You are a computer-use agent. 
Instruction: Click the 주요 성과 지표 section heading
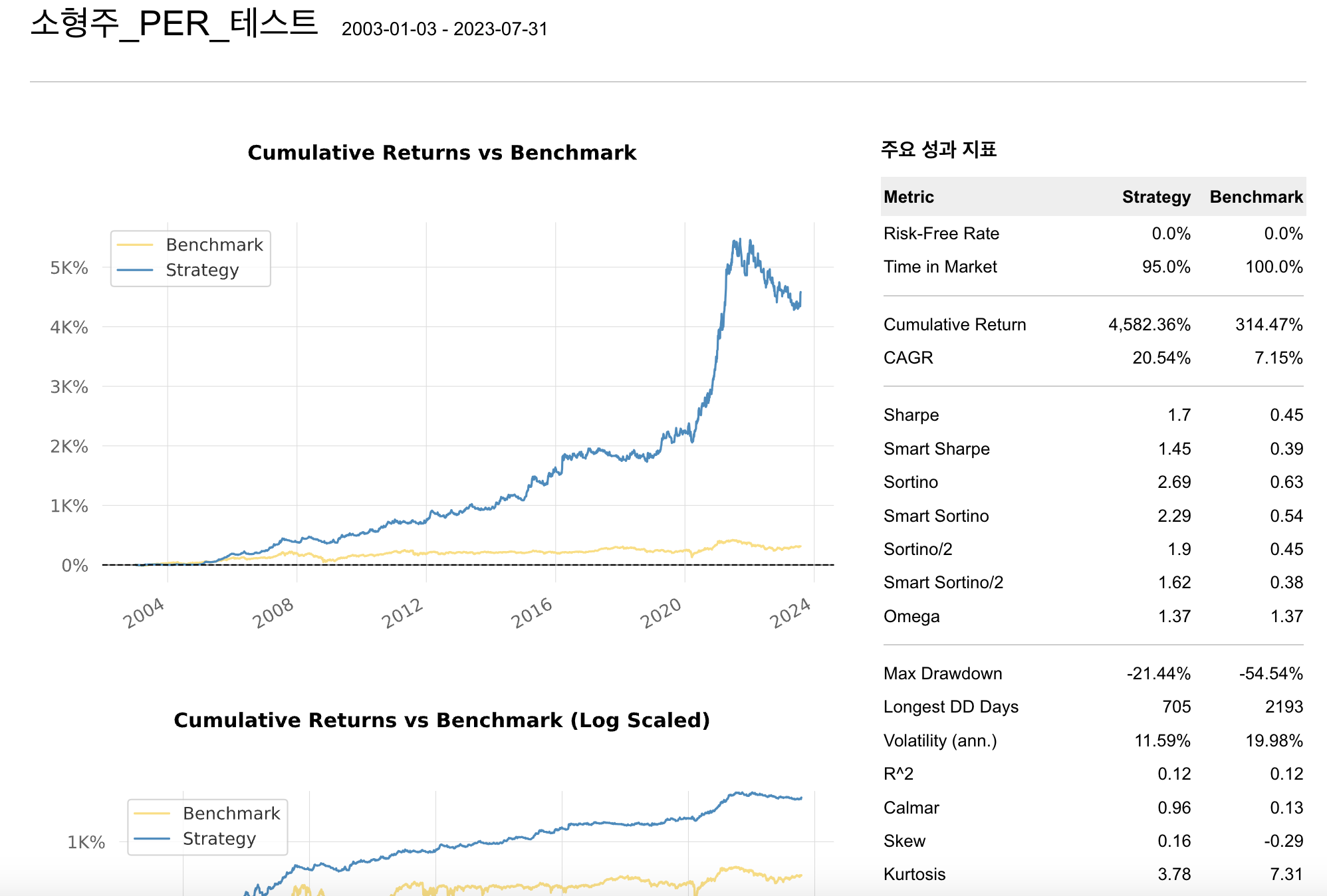coord(938,149)
